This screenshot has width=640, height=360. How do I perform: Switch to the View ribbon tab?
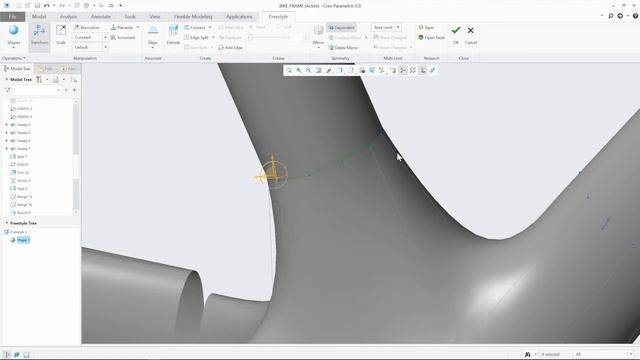click(154, 16)
